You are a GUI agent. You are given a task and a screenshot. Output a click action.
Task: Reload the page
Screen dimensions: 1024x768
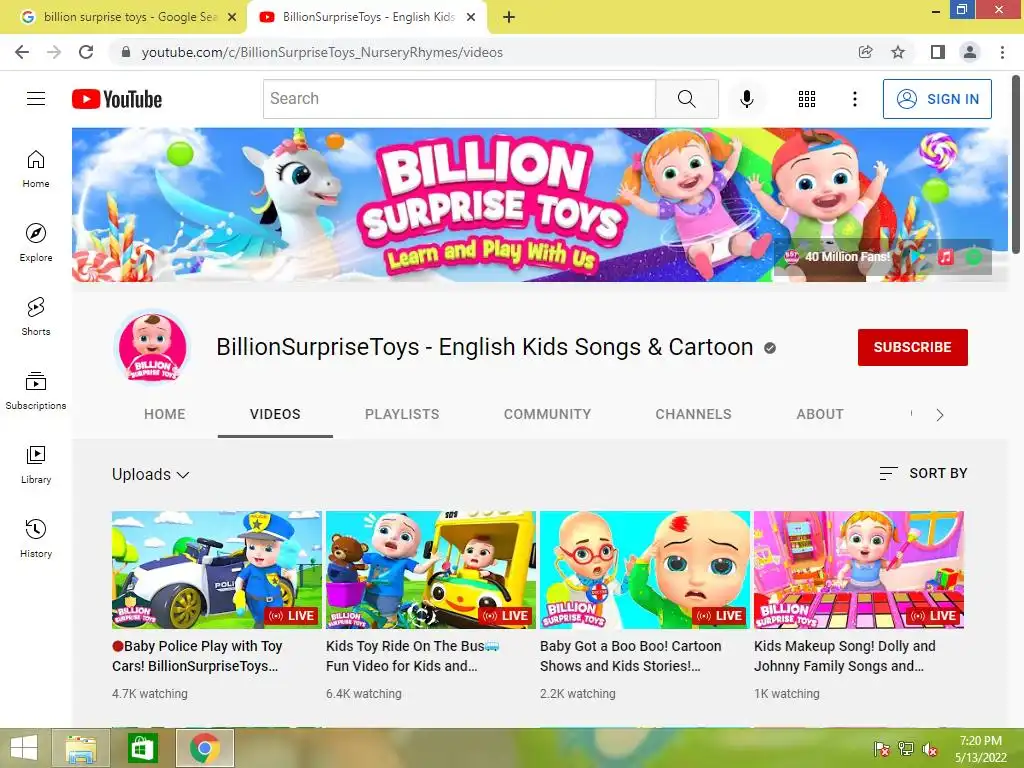point(86,52)
